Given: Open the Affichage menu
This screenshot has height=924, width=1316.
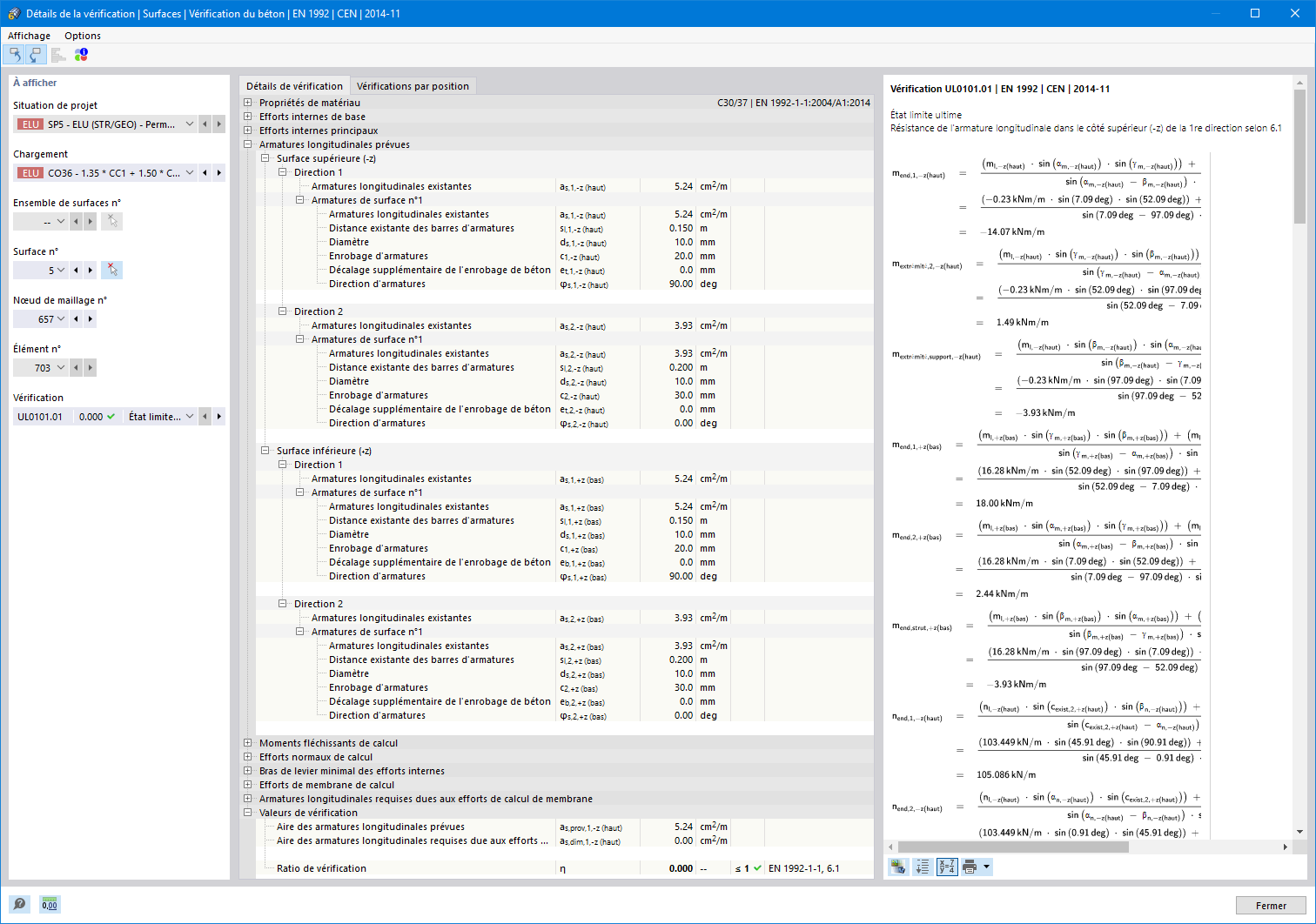Looking at the screenshot, I should pos(29,36).
